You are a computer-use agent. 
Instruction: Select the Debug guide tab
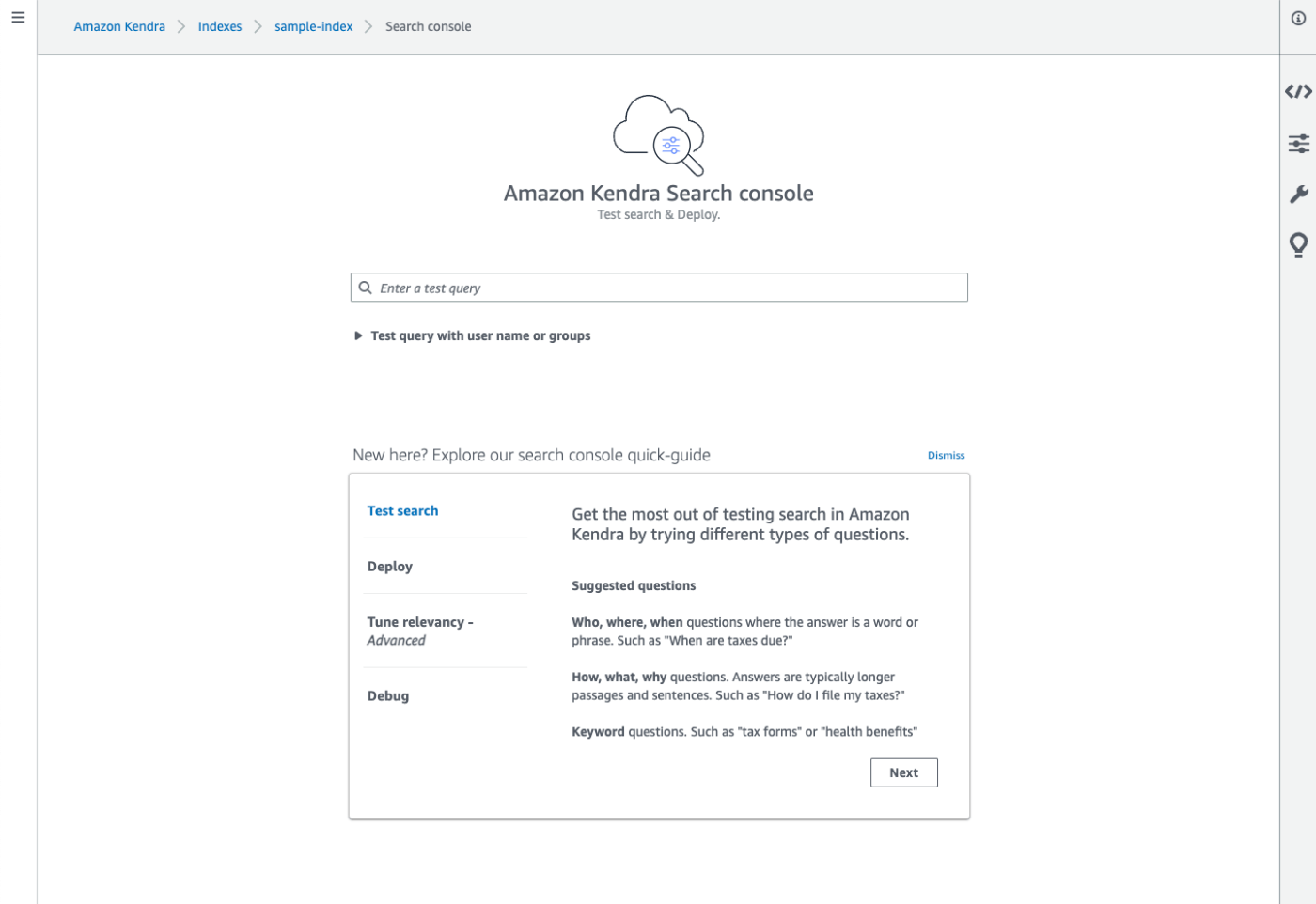pos(387,695)
